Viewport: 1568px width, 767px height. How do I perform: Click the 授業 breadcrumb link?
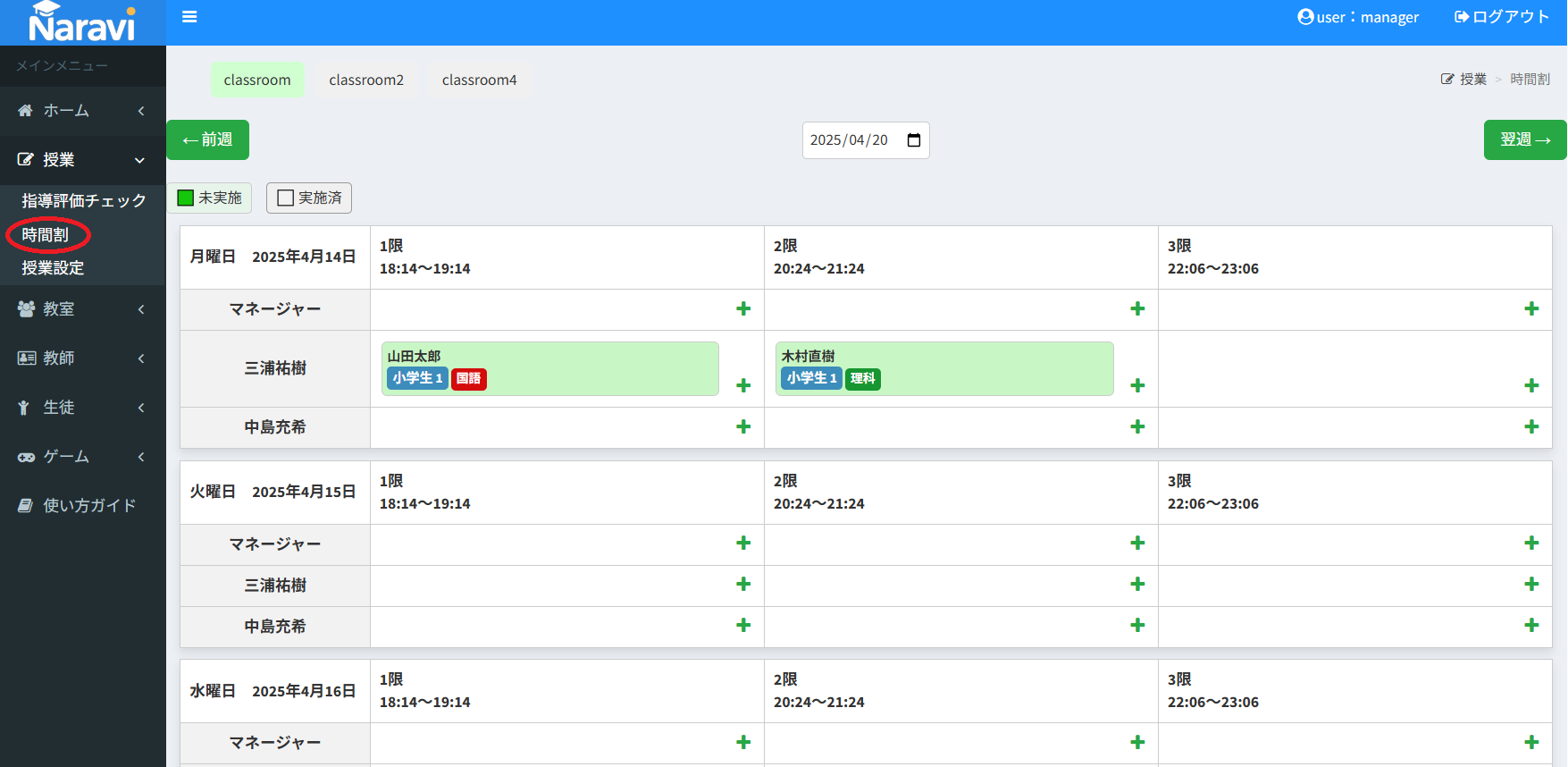pos(1472,80)
